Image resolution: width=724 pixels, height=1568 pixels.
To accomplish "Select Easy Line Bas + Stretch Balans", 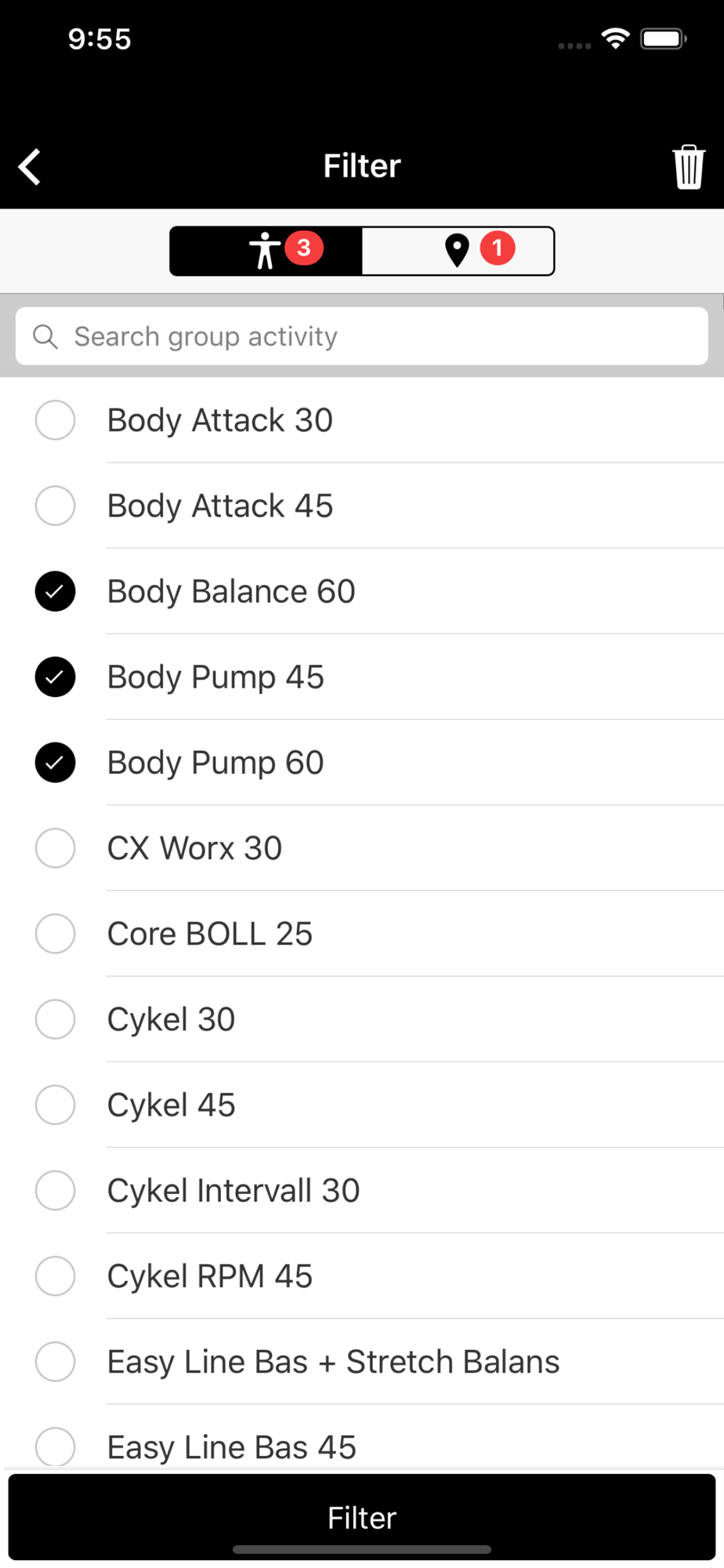I will tap(362, 1362).
